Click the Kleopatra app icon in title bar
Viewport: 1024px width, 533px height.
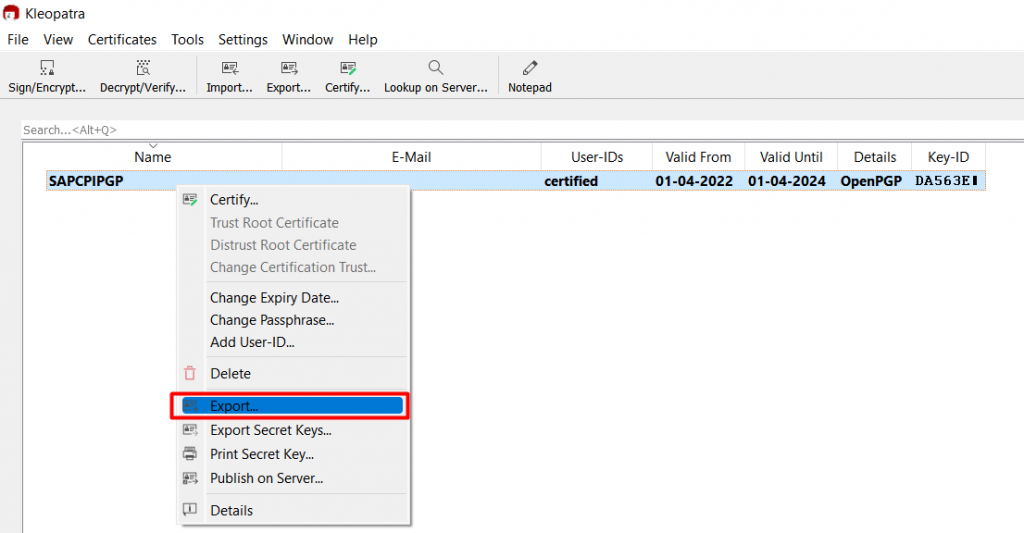pyautogui.click(x=11, y=13)
